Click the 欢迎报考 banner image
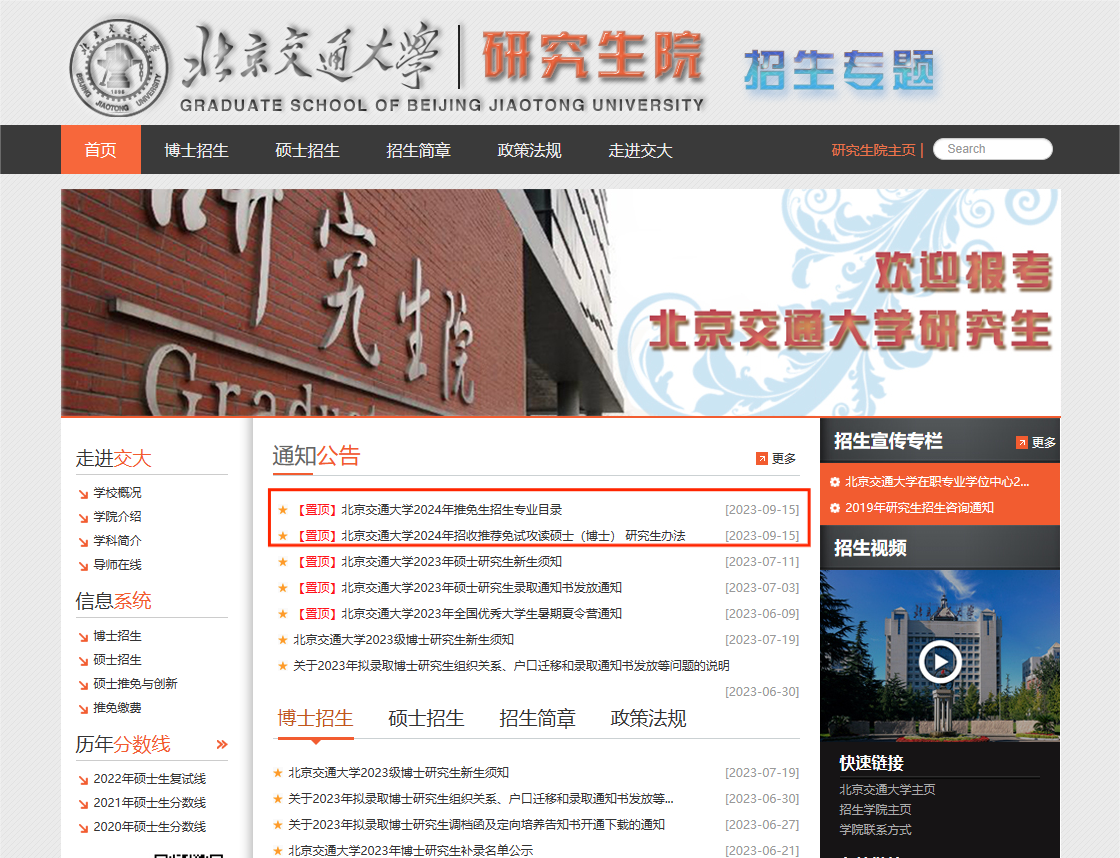 tap(561, 301)
